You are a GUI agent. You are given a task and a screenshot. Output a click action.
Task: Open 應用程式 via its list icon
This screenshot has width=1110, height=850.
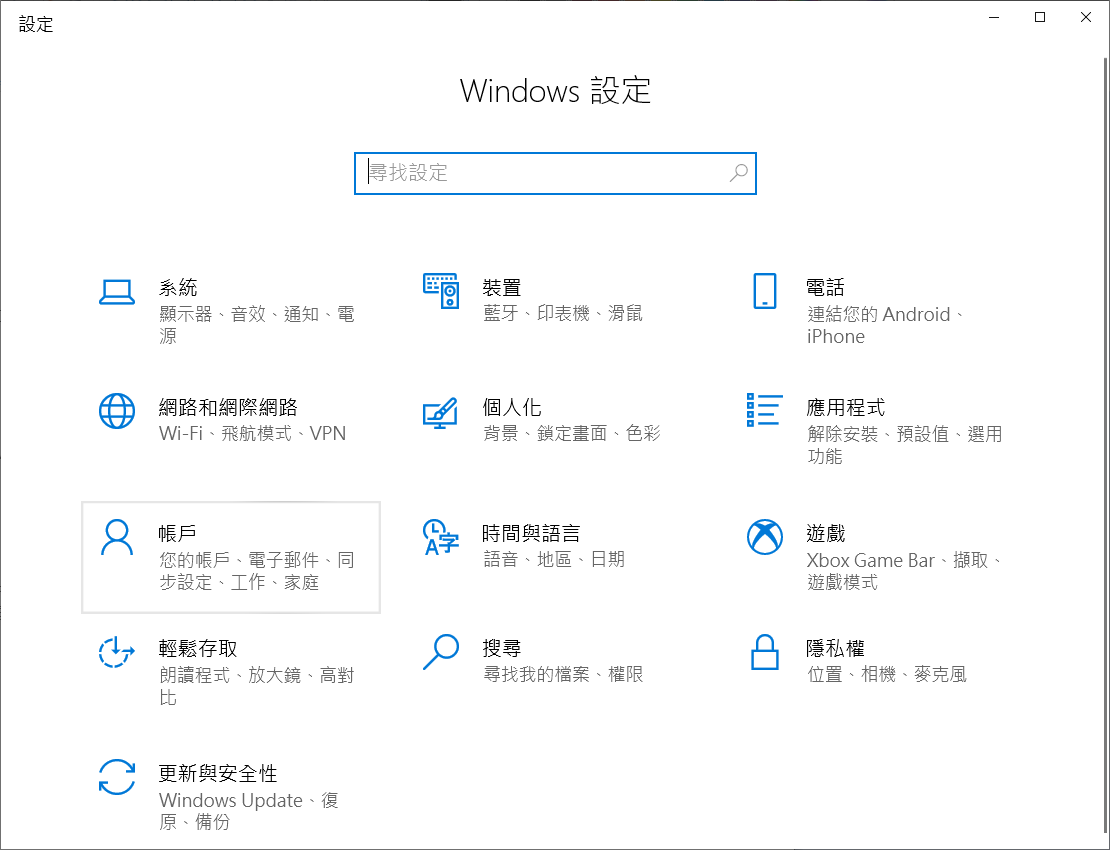(764, 410)
